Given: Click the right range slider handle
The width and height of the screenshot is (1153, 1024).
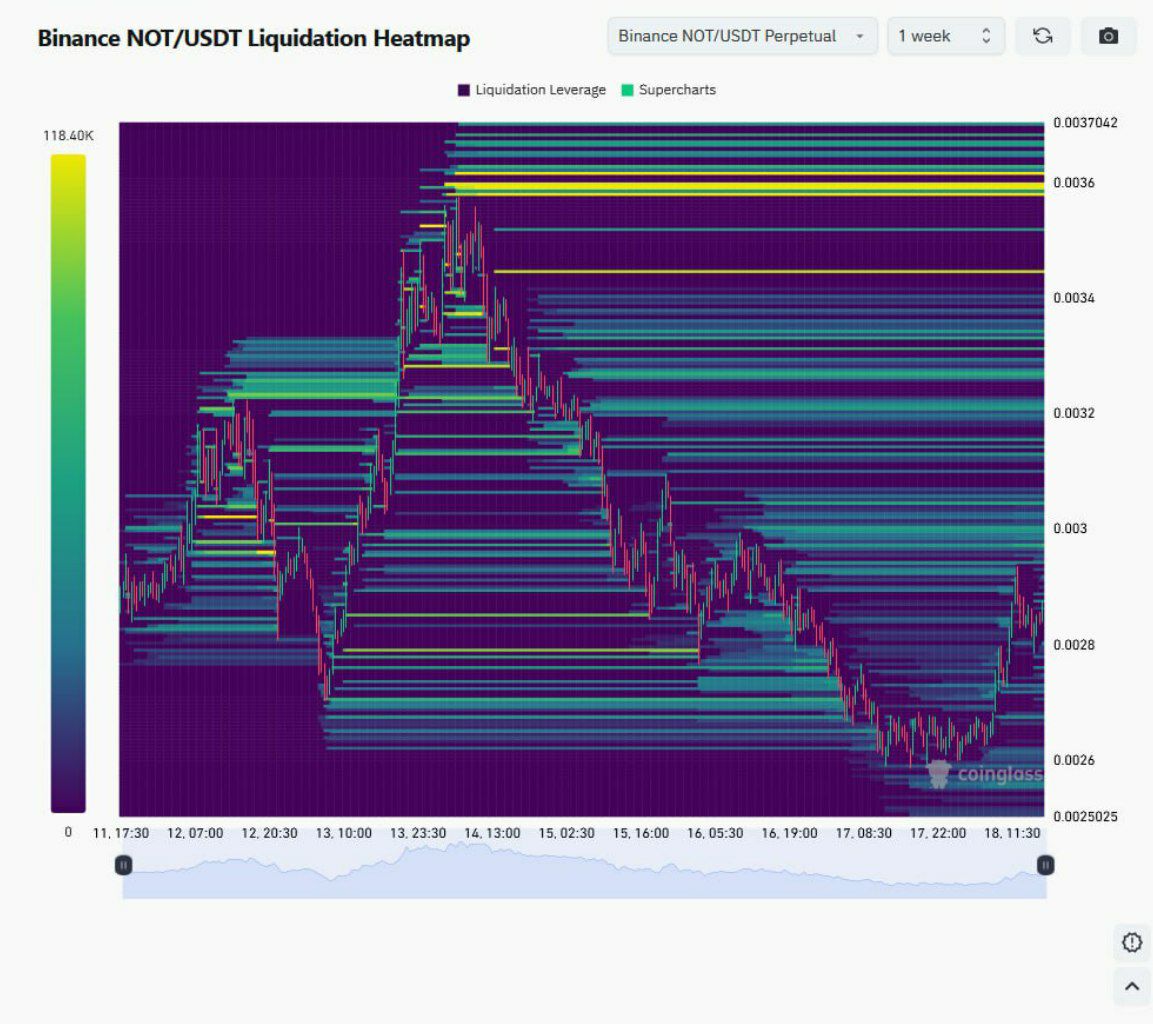Looking at the screenshot, I should click(x=1045, y=865).
